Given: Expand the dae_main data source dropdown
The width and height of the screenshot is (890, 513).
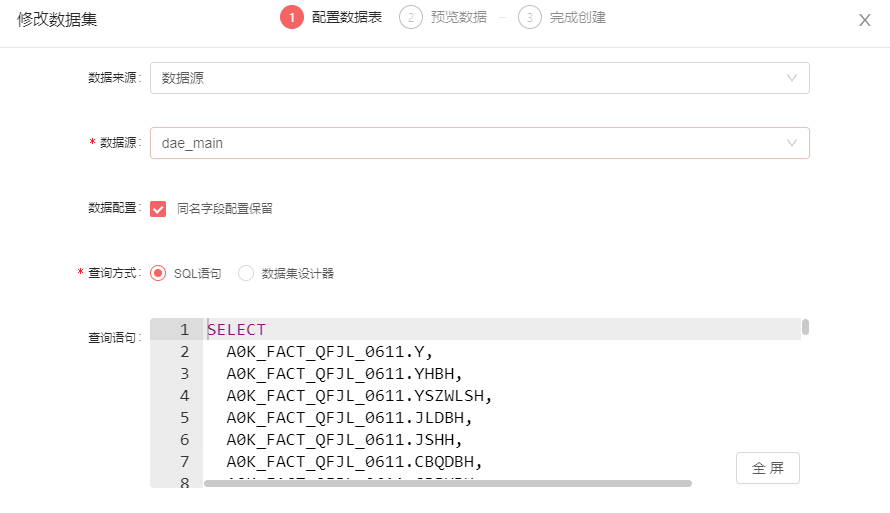Looking at the screenshot, I should 479,143.
